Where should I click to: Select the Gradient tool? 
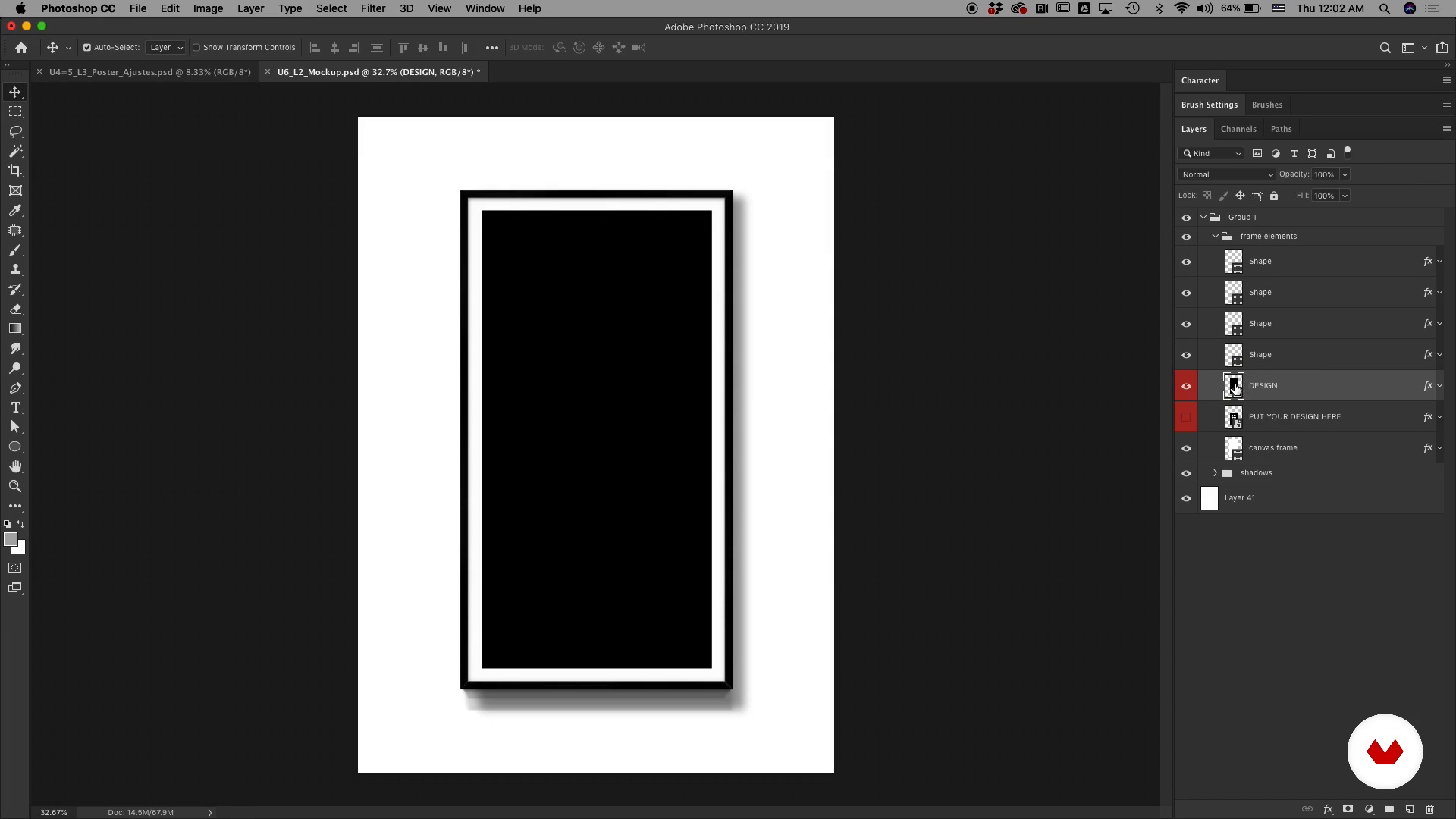[15, 329]
